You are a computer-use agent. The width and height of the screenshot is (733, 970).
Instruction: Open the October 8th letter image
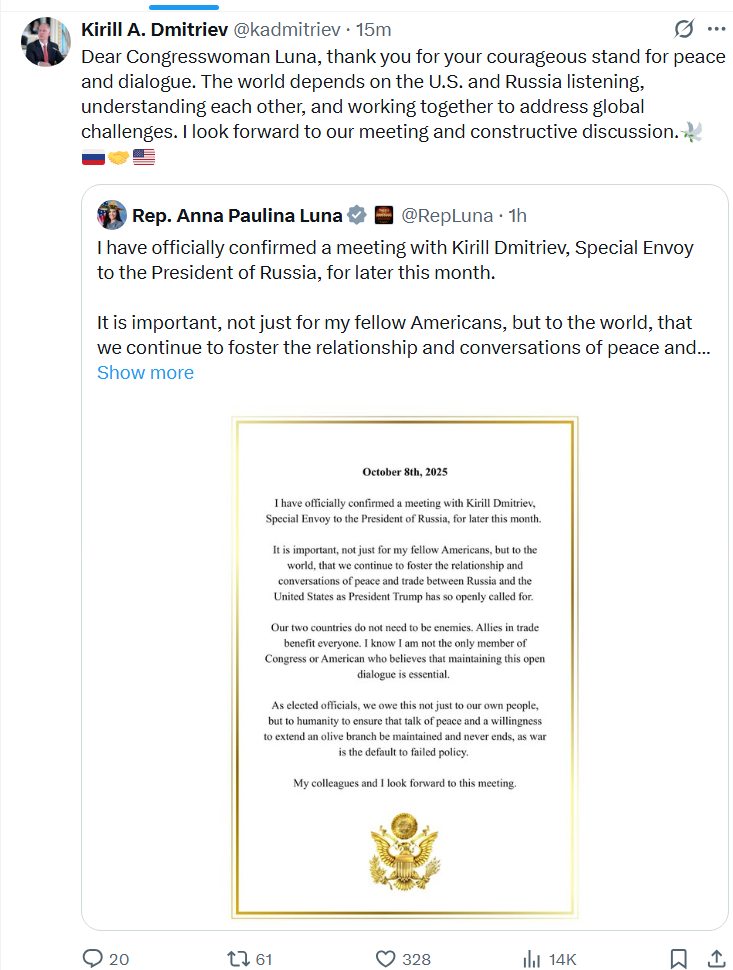click(405, 667)
